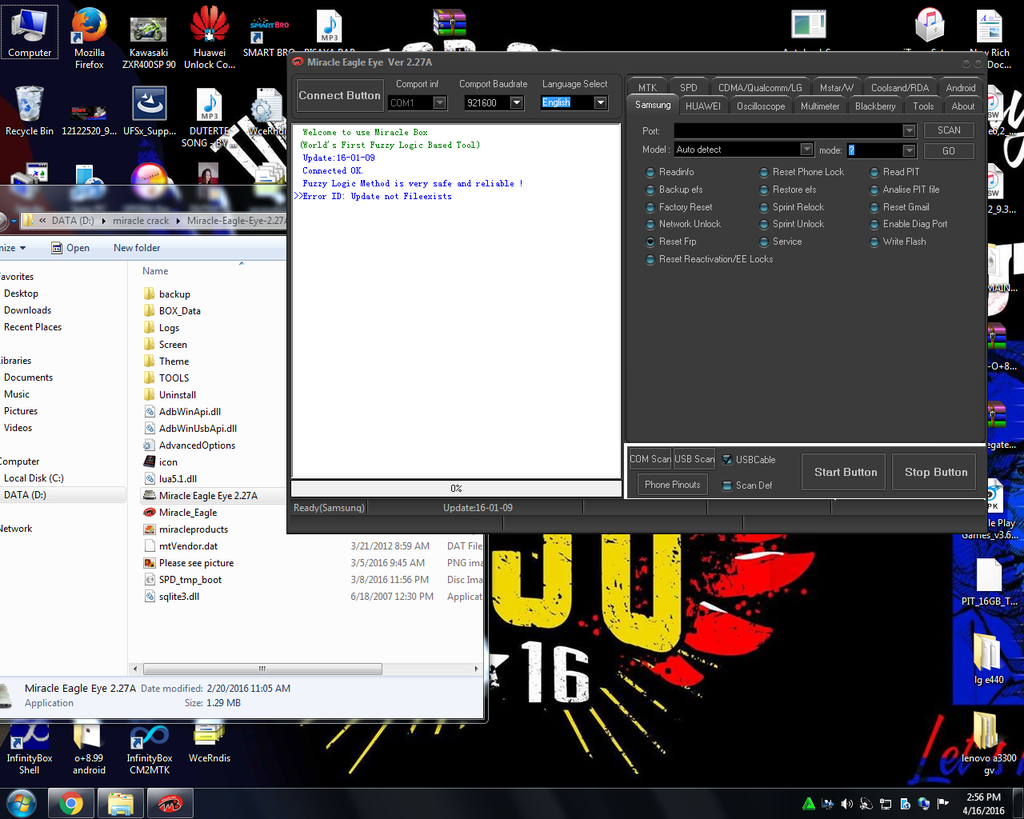Open the lg e440 desktop folder

tap(986, 656)
